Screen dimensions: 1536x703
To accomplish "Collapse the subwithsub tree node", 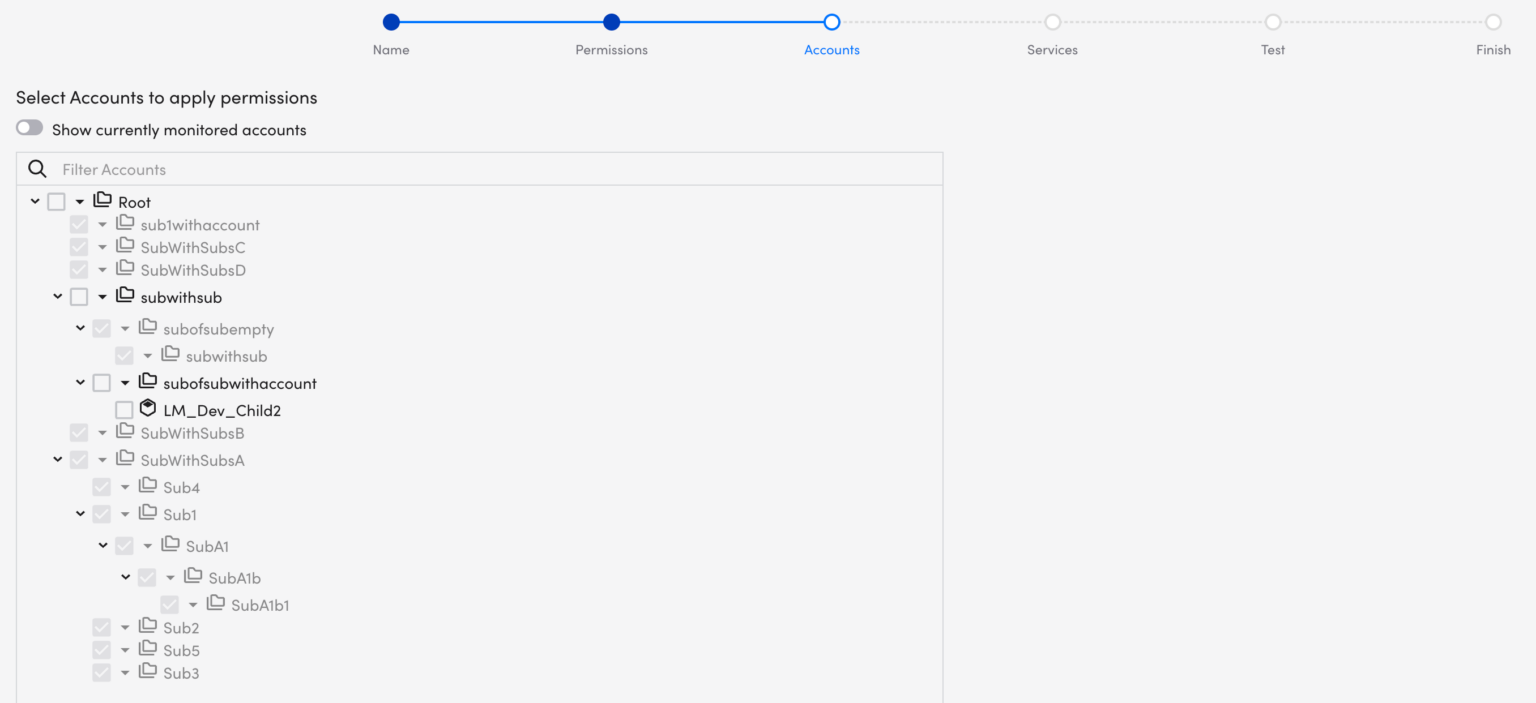I will (x=57, y=295).
